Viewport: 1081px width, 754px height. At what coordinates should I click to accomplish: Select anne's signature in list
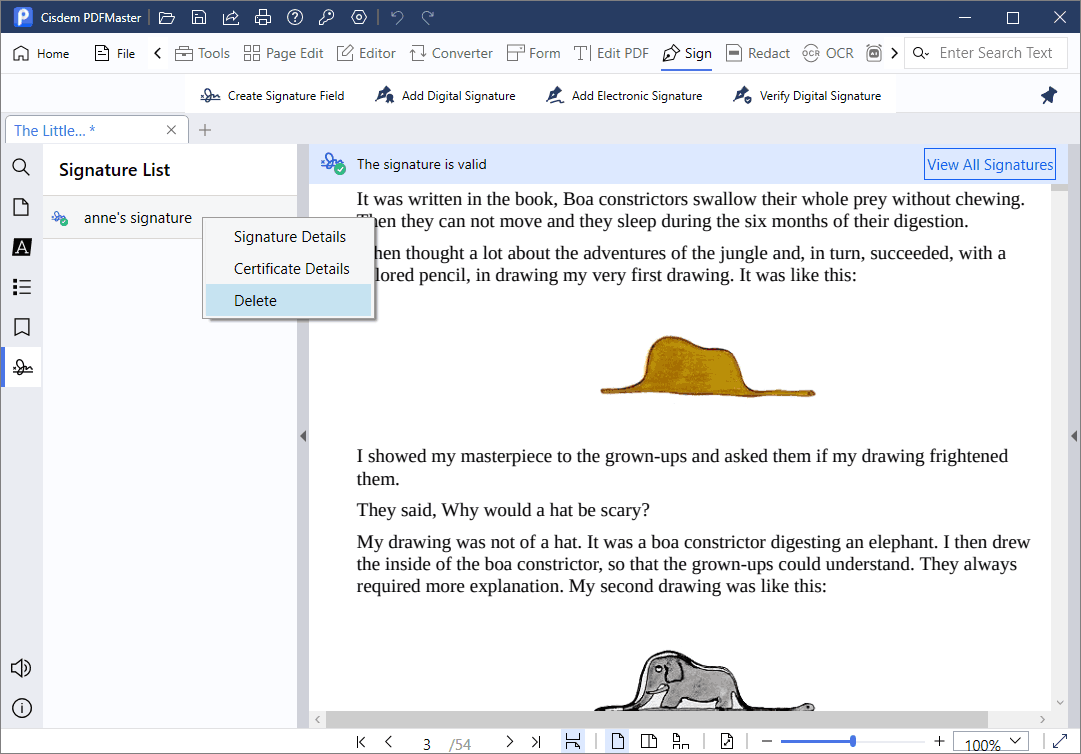pyautogui.click(x=170, y=218)
